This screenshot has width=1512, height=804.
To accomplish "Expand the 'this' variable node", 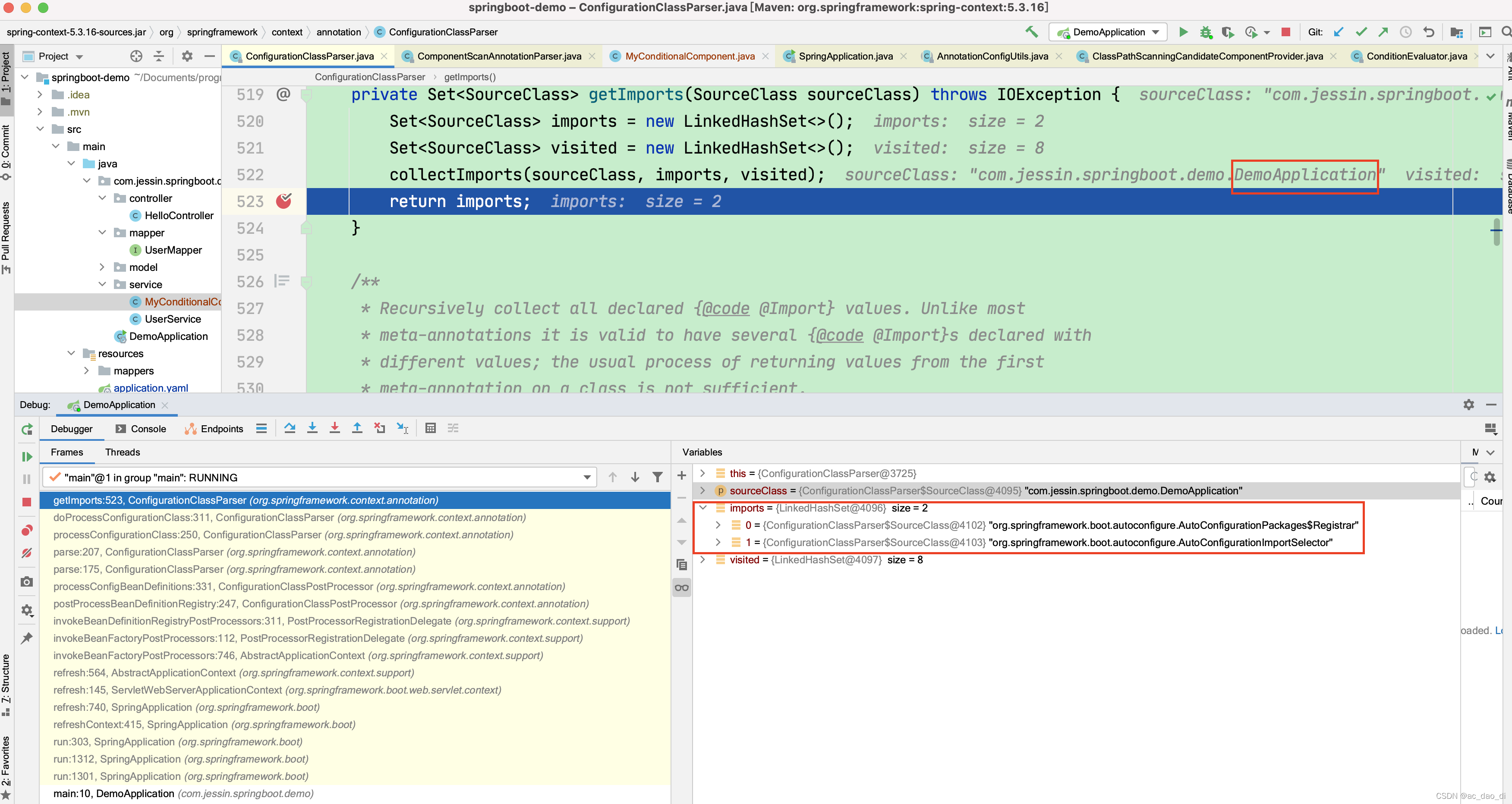I will click(x=702, y=473).
